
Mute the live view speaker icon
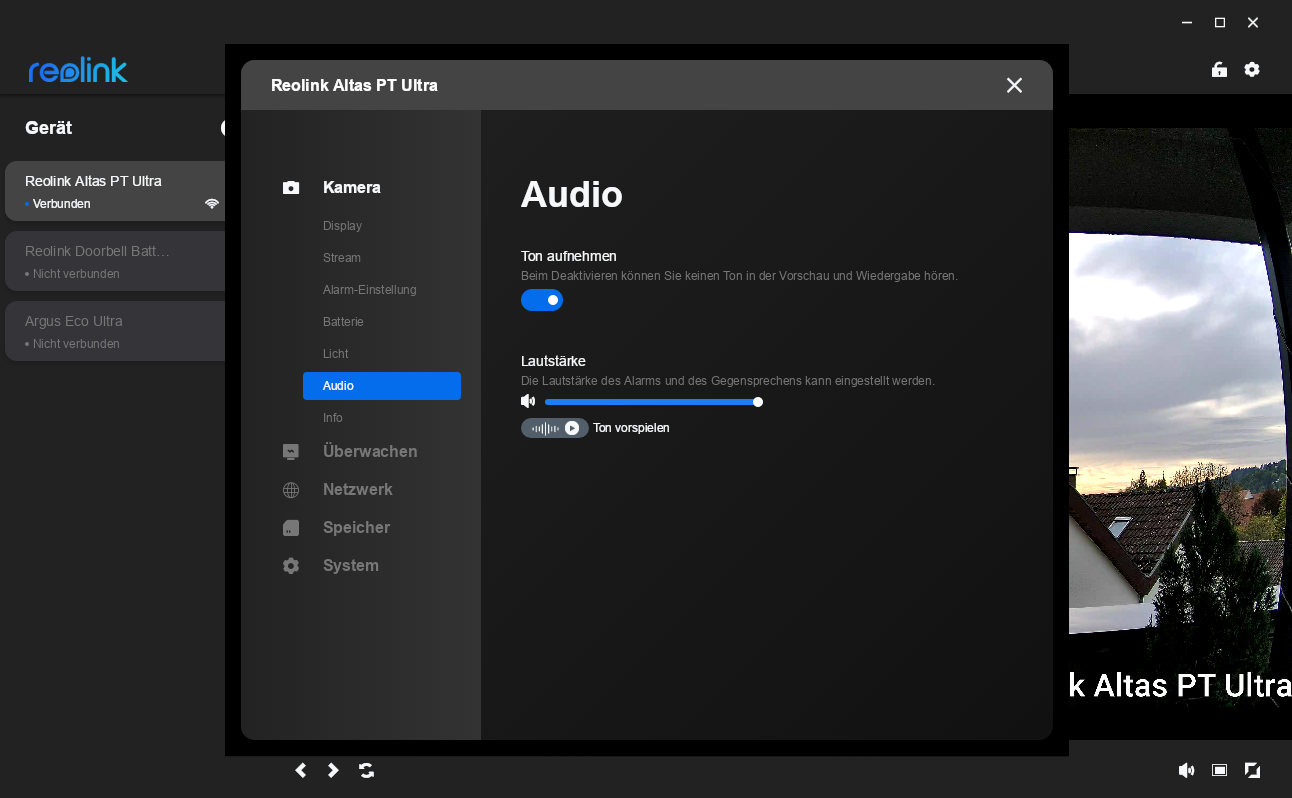(x=1186, y=770)
